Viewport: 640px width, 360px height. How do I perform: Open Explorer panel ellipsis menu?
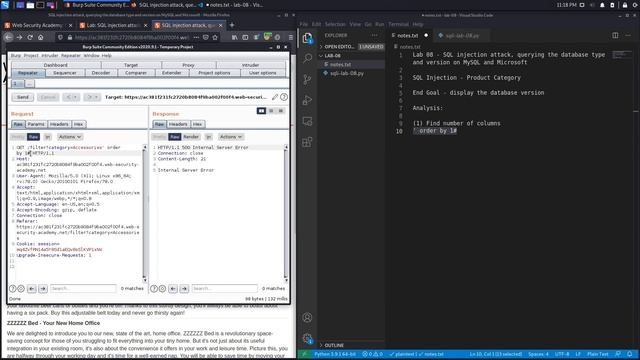click(374, 35)
